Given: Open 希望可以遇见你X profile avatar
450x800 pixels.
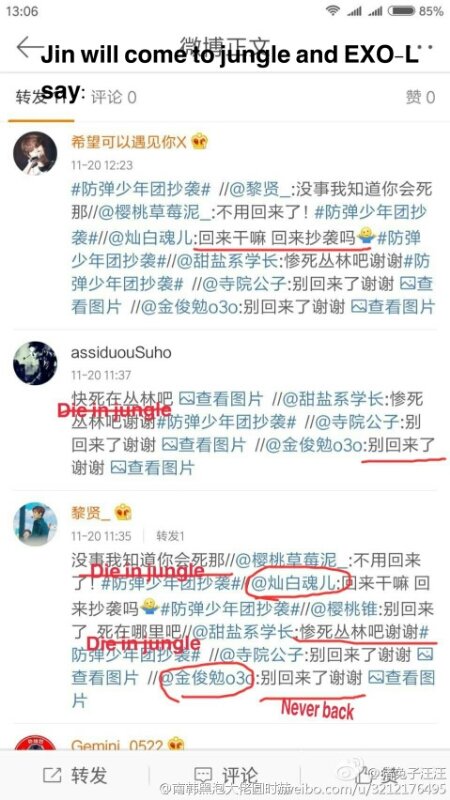Looking at the screenshot, I should click(x=35, y=153).
